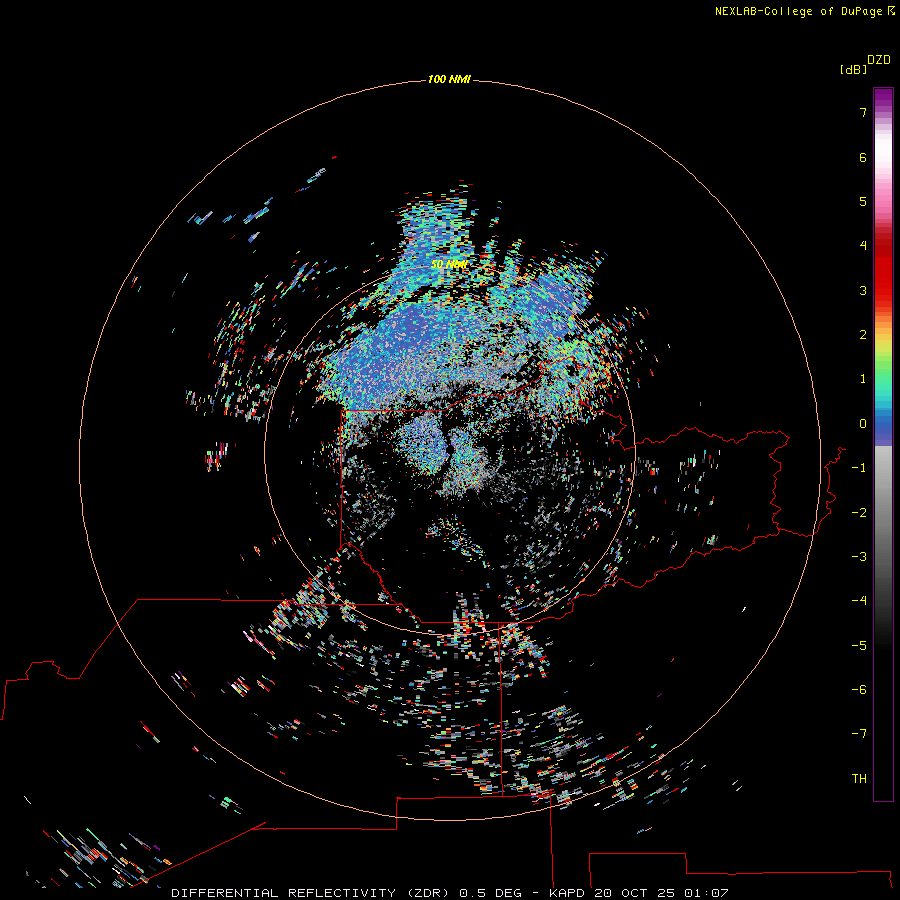900x900 pixels.
Task: Click the 100 NMI range ring label
Action: [x=449, y=79]
